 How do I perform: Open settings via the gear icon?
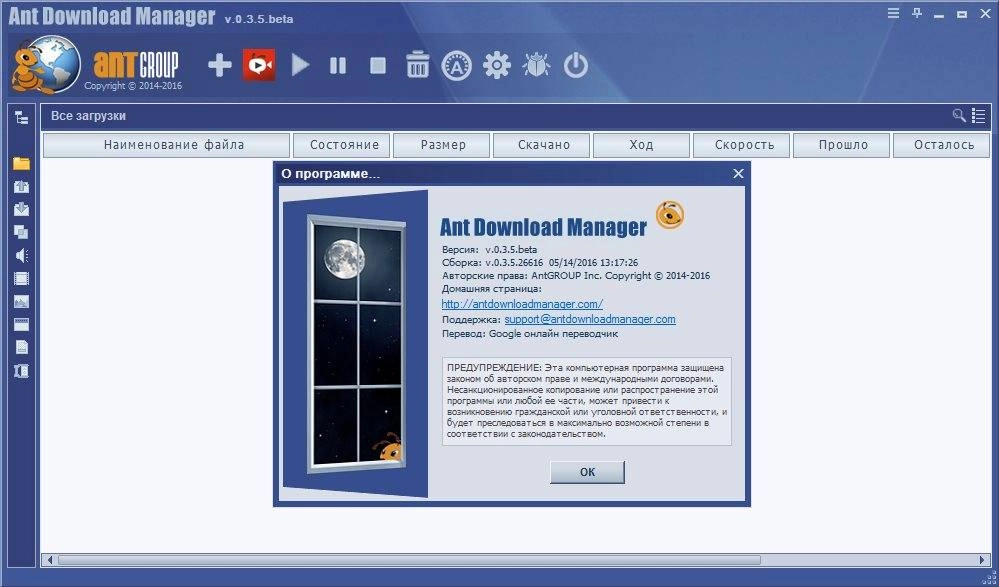click(x=497, y=65)
